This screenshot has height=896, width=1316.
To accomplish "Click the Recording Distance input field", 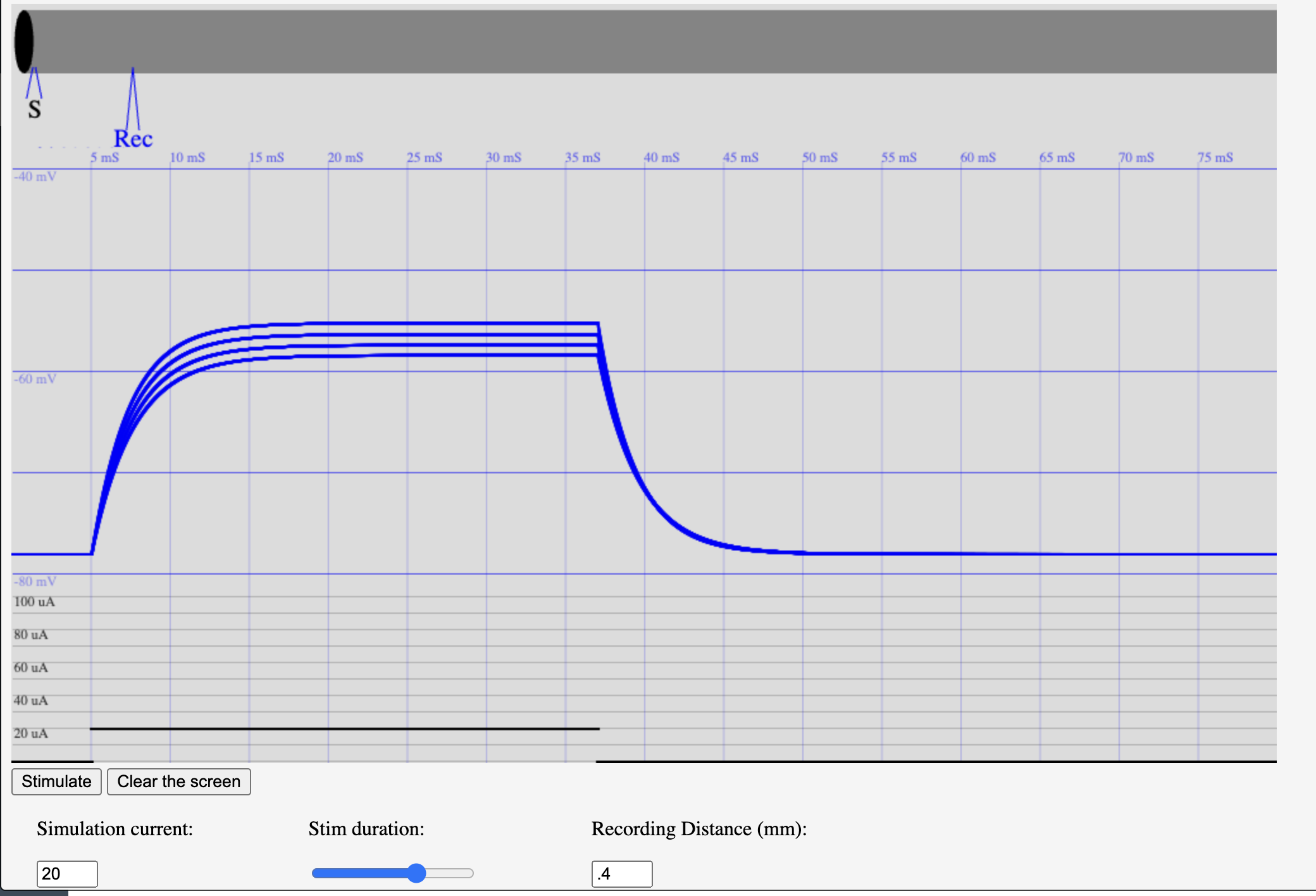I will click(621, 873).
